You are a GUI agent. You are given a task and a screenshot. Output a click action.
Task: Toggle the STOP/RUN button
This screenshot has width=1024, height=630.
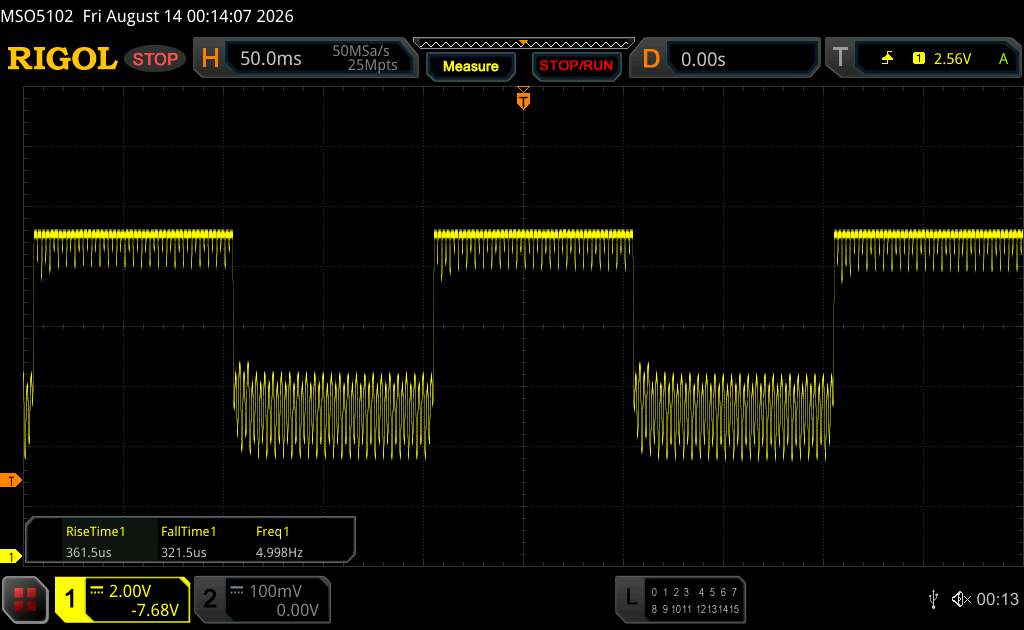(576, 66)
